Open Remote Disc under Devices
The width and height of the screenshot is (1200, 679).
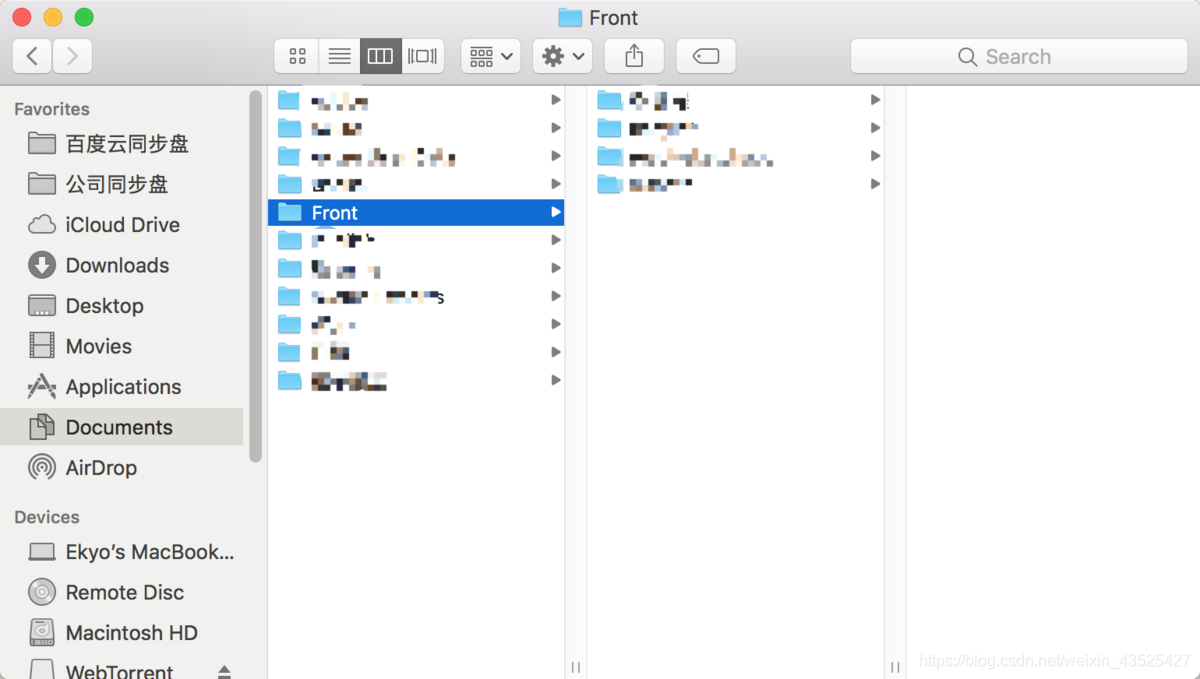(x=122, y=592)
